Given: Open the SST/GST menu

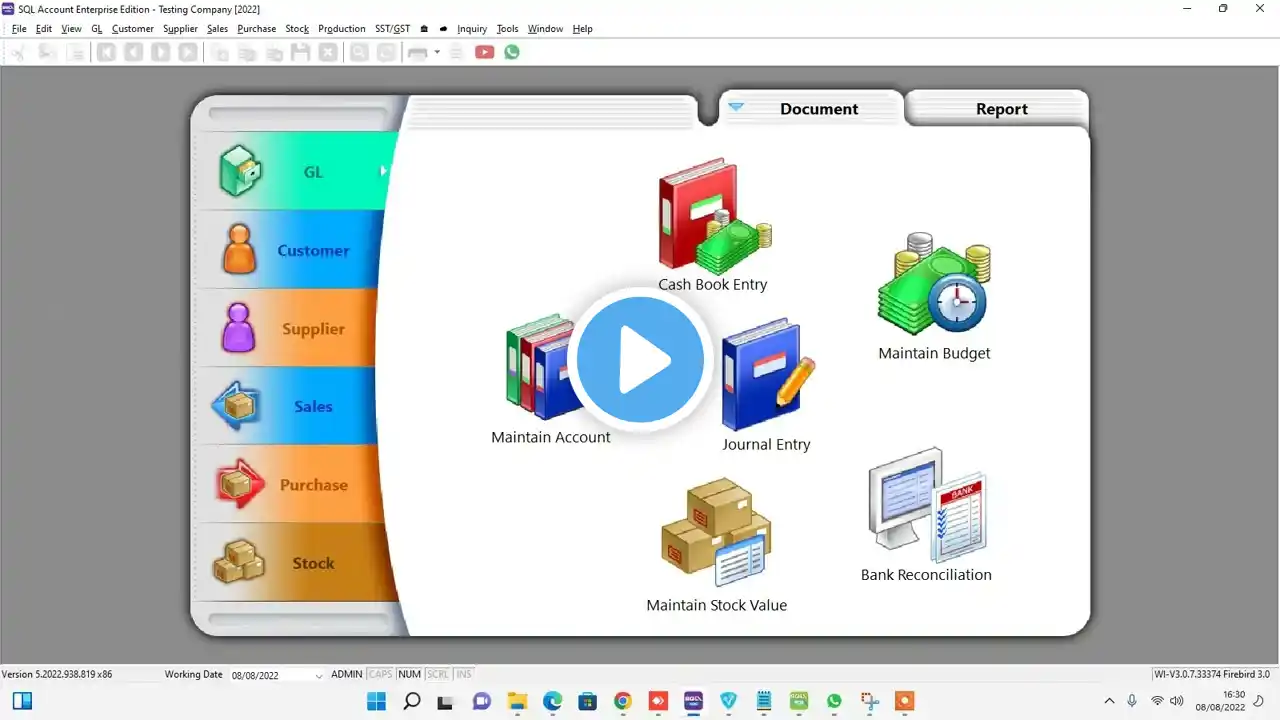Looking at the screenshot, I should (393, 29).
